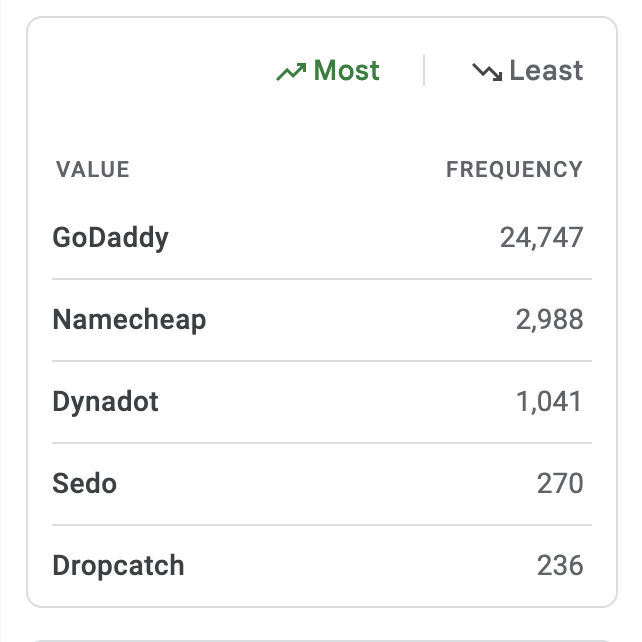The width and height of the screenshot is (642, 642).
Task: Click the green trending-up arrow icon
Action: tap(291, 72)
